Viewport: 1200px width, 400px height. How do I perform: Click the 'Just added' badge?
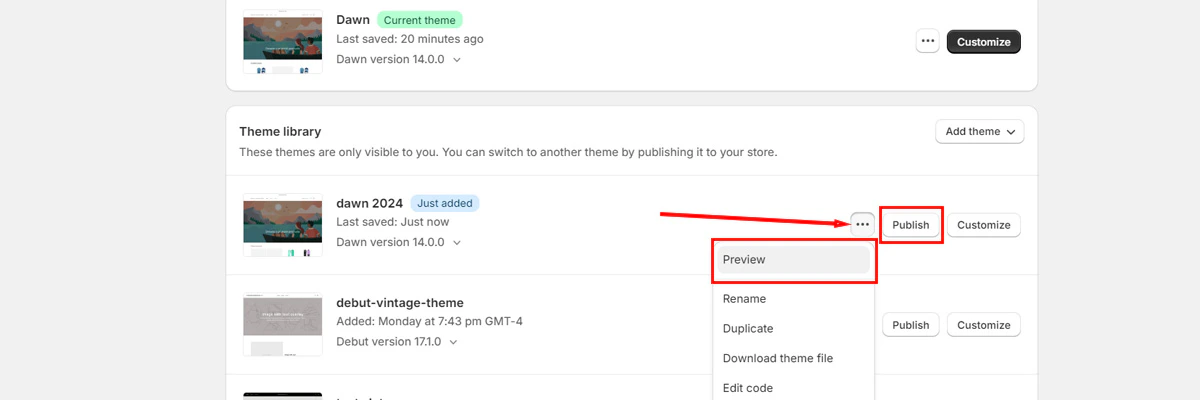point(445,203)
